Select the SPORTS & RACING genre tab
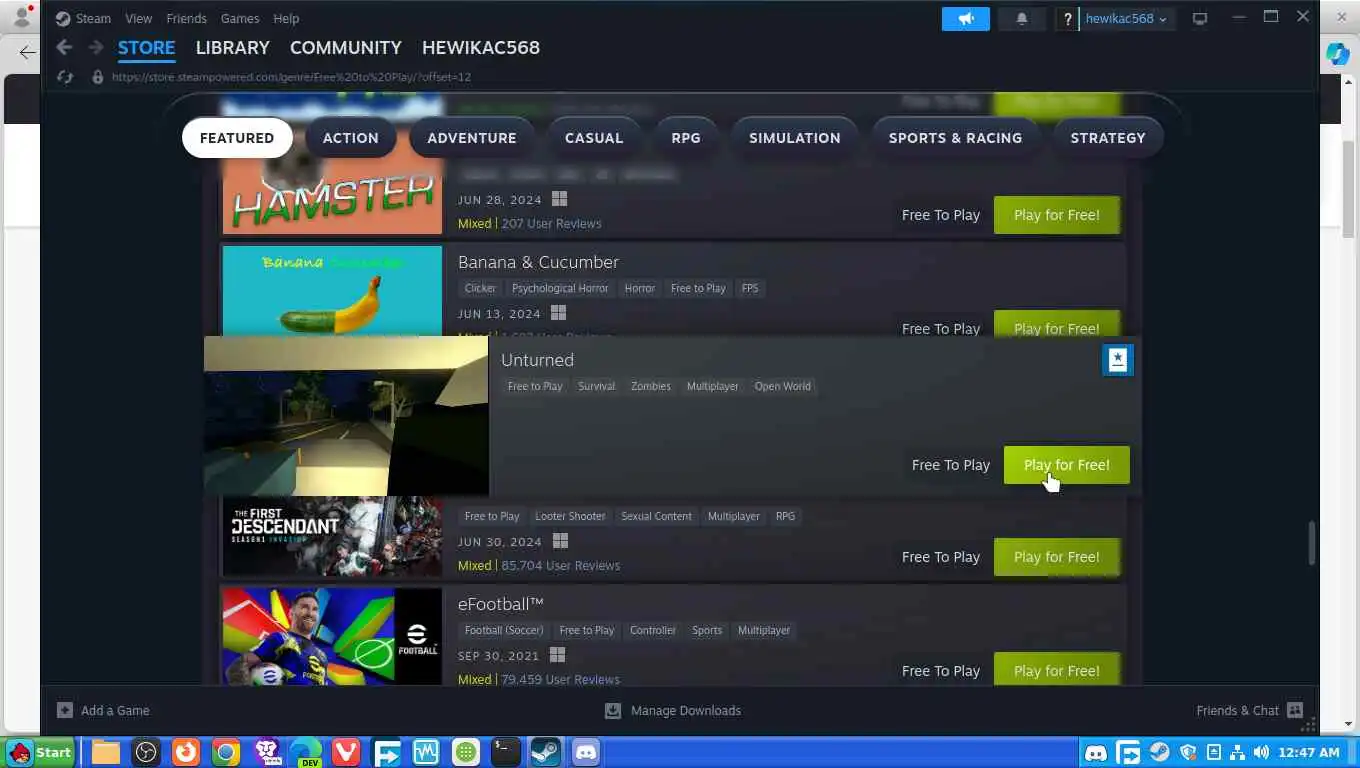This screenshot has height=768, width=1360. [956, 138]
